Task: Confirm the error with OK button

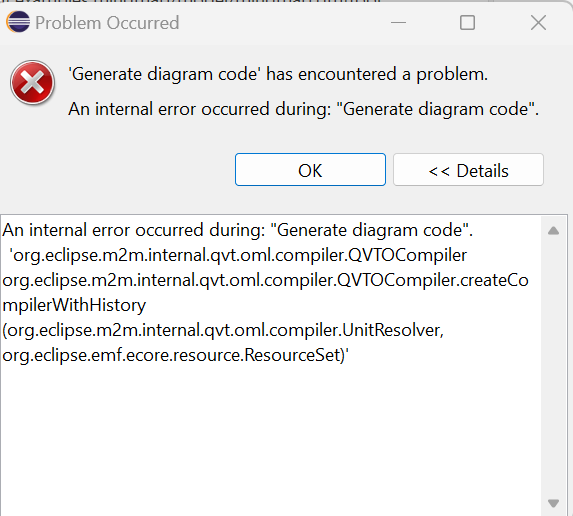Action: coord(310,170)
